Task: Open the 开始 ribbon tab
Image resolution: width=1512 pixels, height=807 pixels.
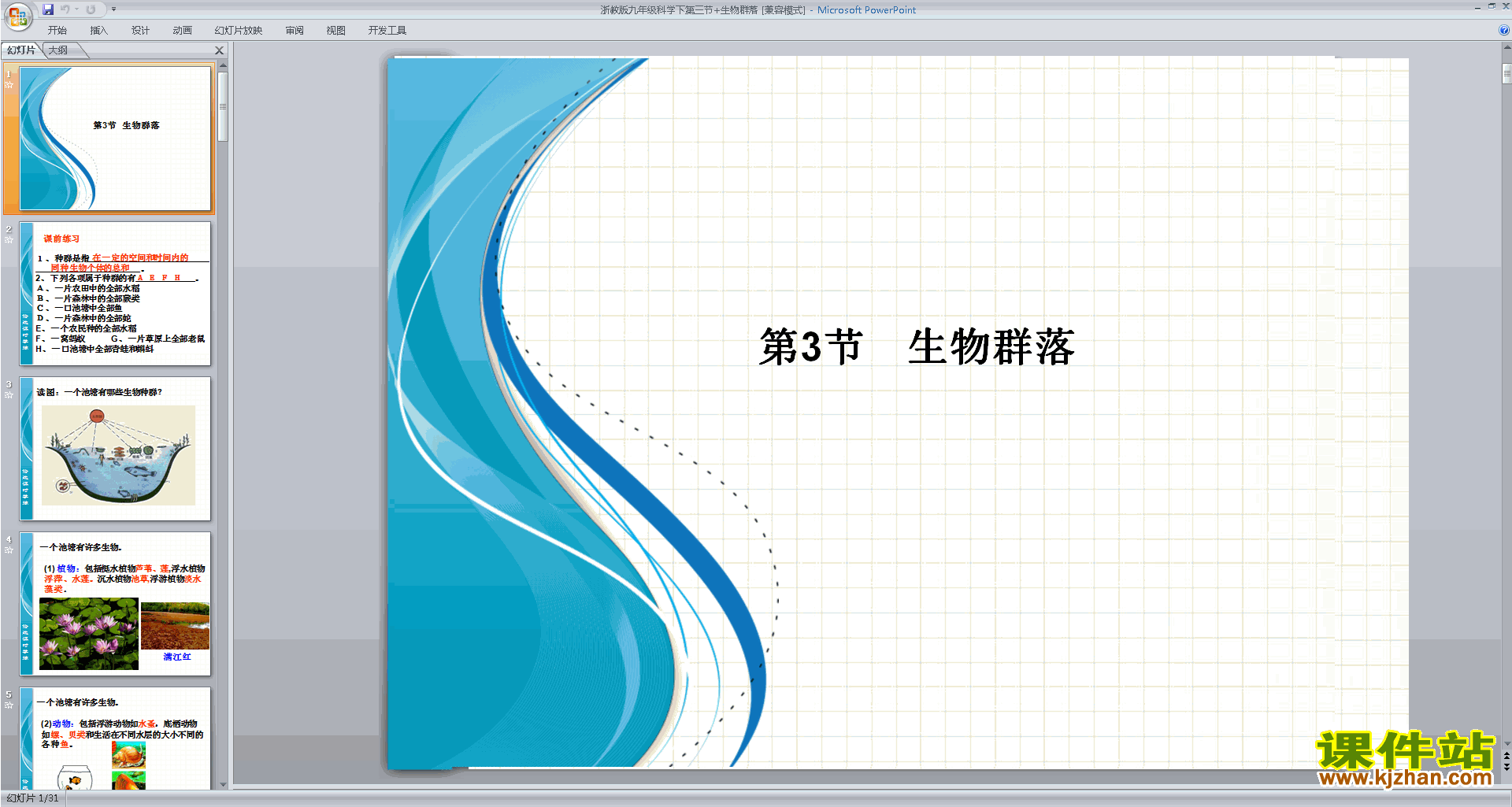Action: 57,31
